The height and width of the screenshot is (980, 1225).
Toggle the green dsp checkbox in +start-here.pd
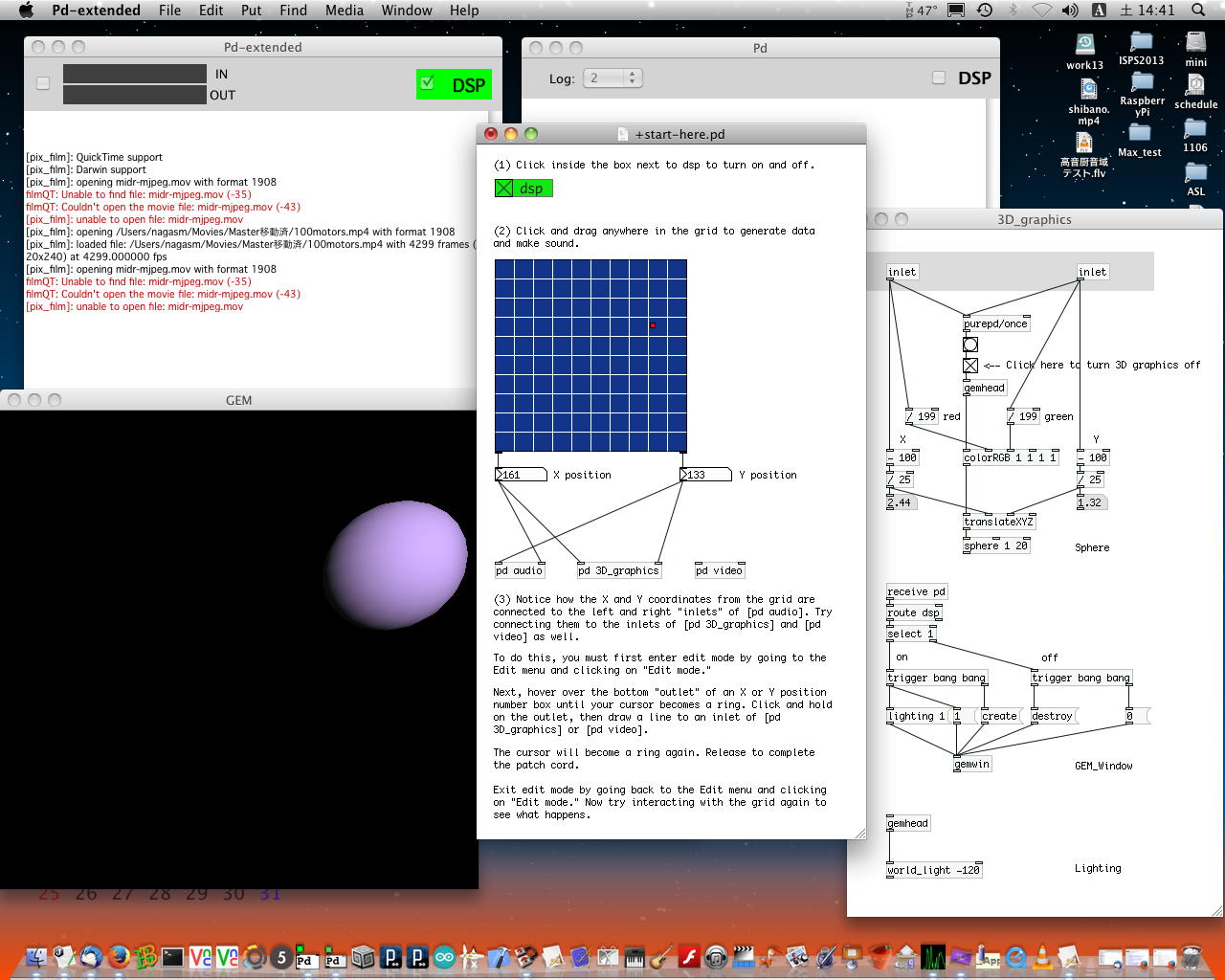click(504, 189)
